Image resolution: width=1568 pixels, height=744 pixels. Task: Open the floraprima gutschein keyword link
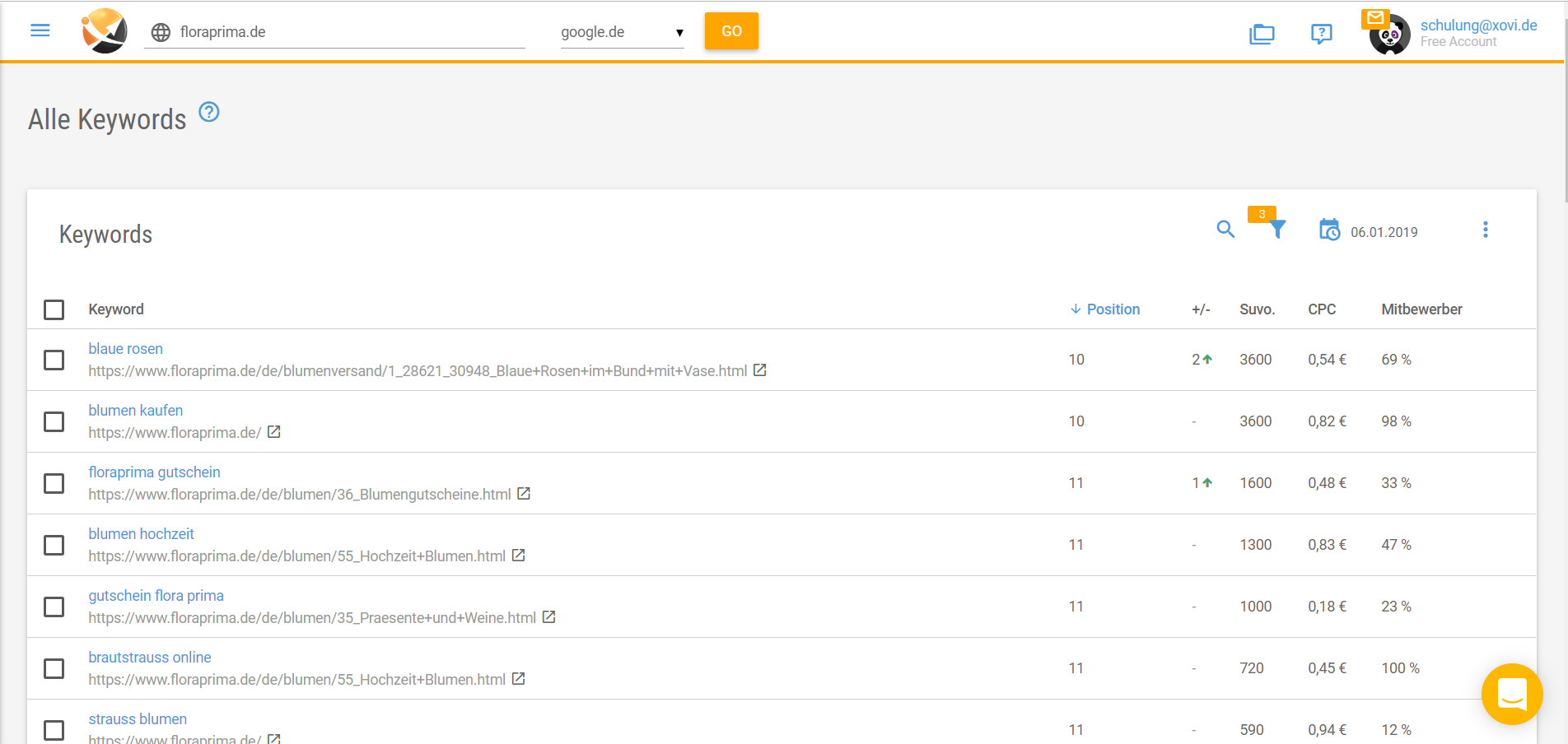click(x=154, y=472)
